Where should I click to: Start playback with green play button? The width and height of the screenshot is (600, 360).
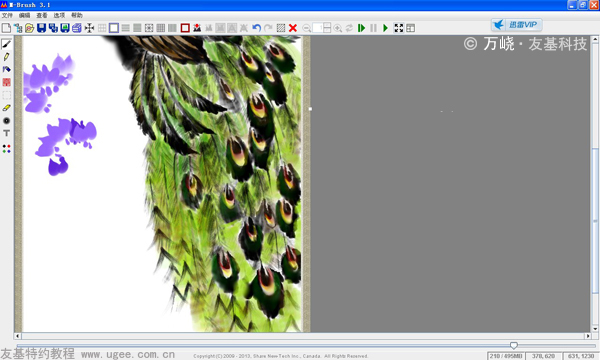(x=385, y=28)
